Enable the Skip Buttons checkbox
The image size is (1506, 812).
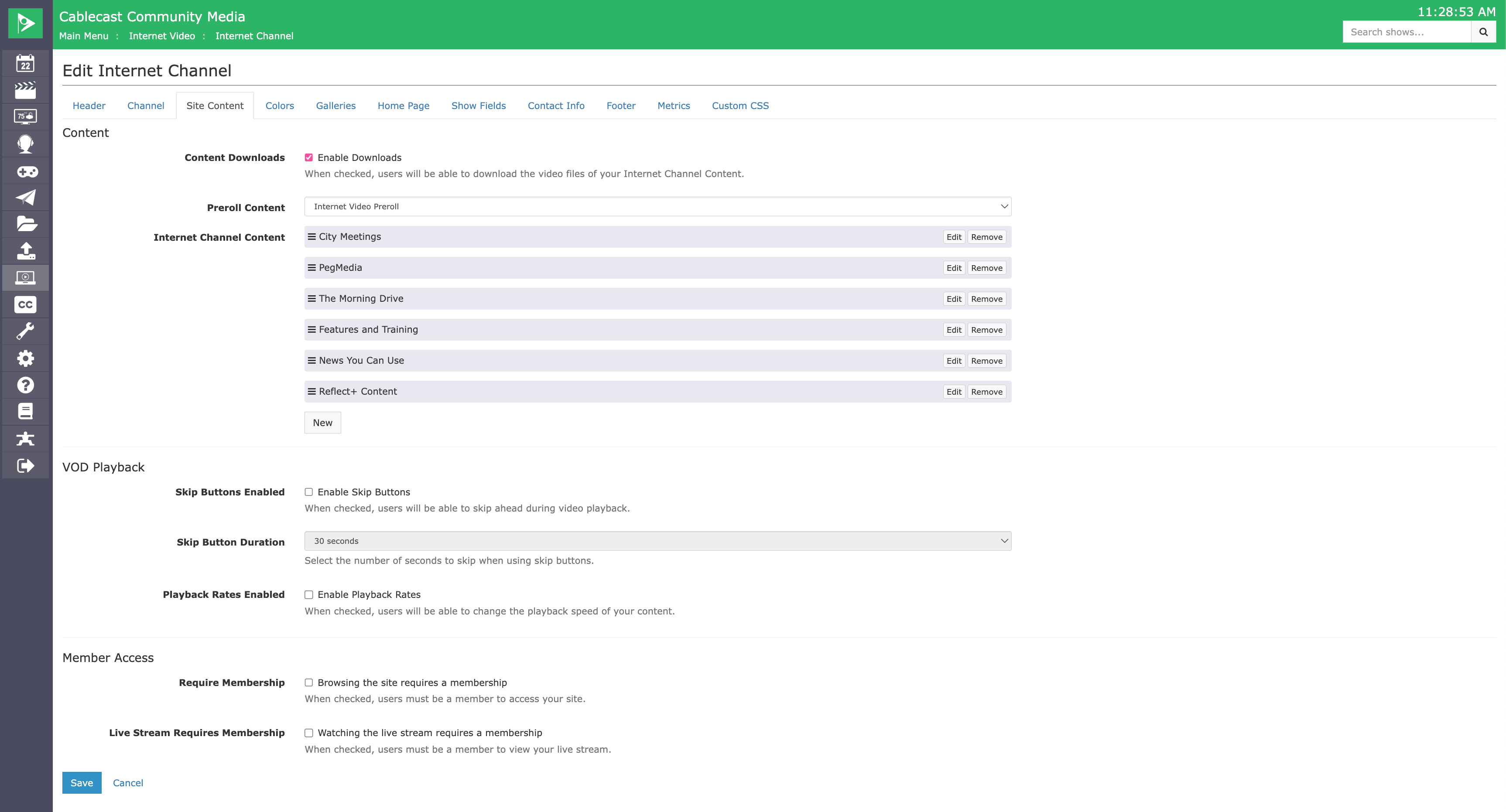point(309,492)
